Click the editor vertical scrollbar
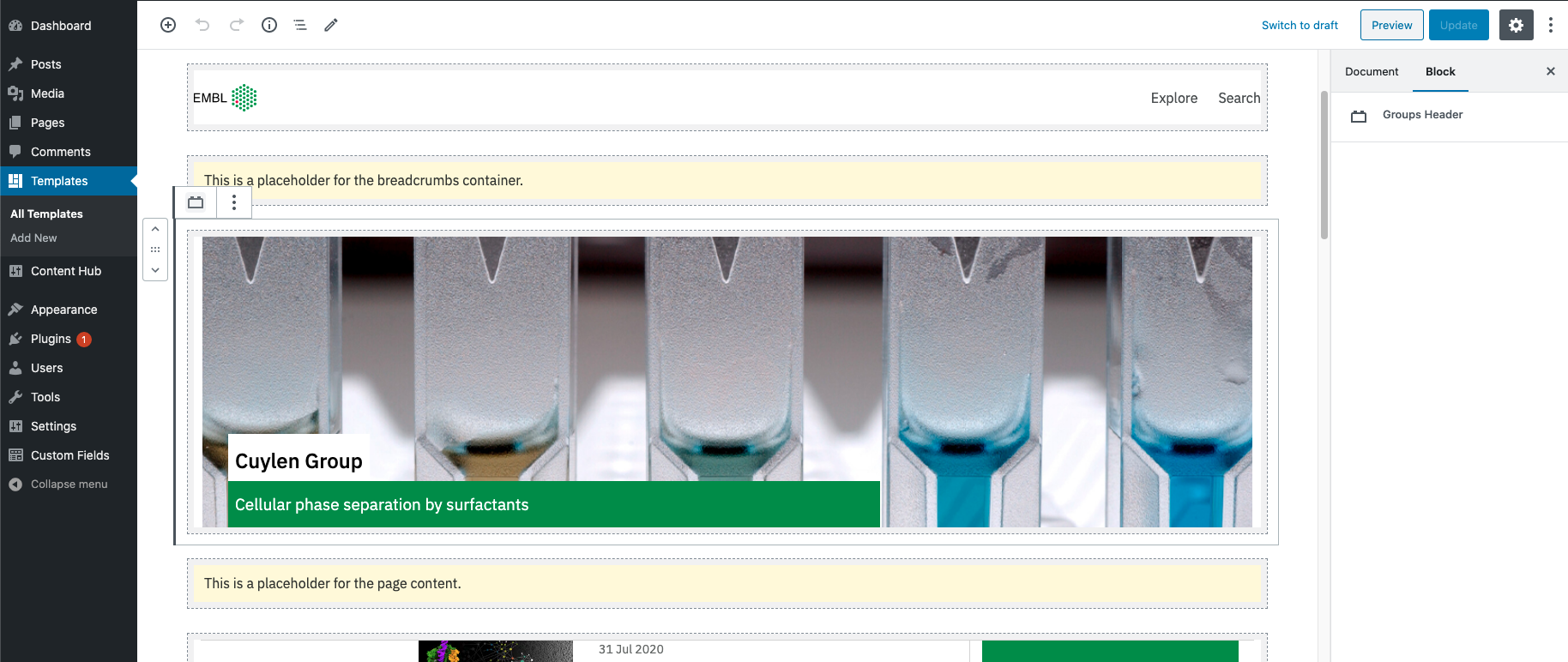The height and width of the screenshot is (662, 1568). [x=1324, y=163]
